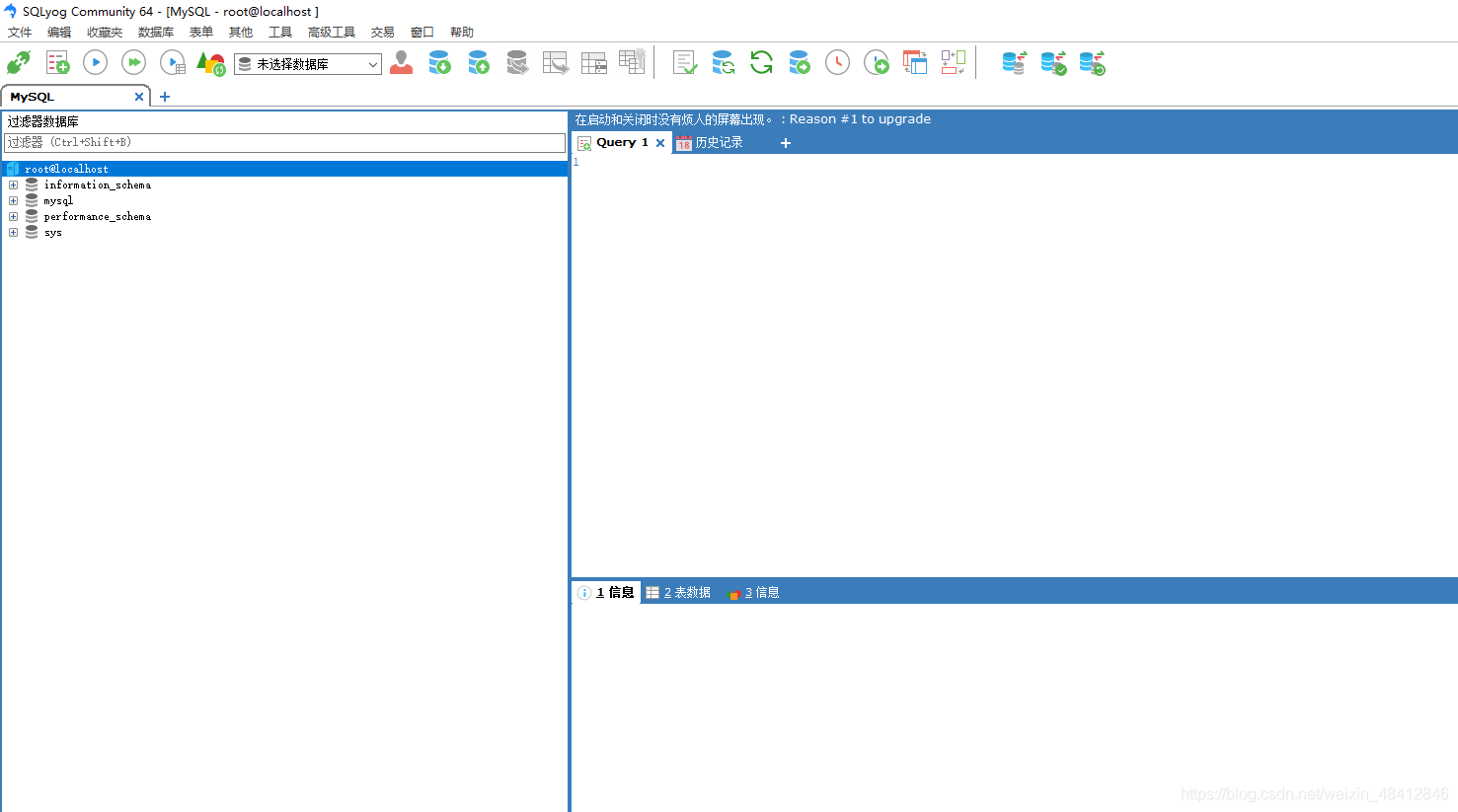Screen dimensions: 1458x812
Task: Expand the mysql database node
Action: pos(13,200)
